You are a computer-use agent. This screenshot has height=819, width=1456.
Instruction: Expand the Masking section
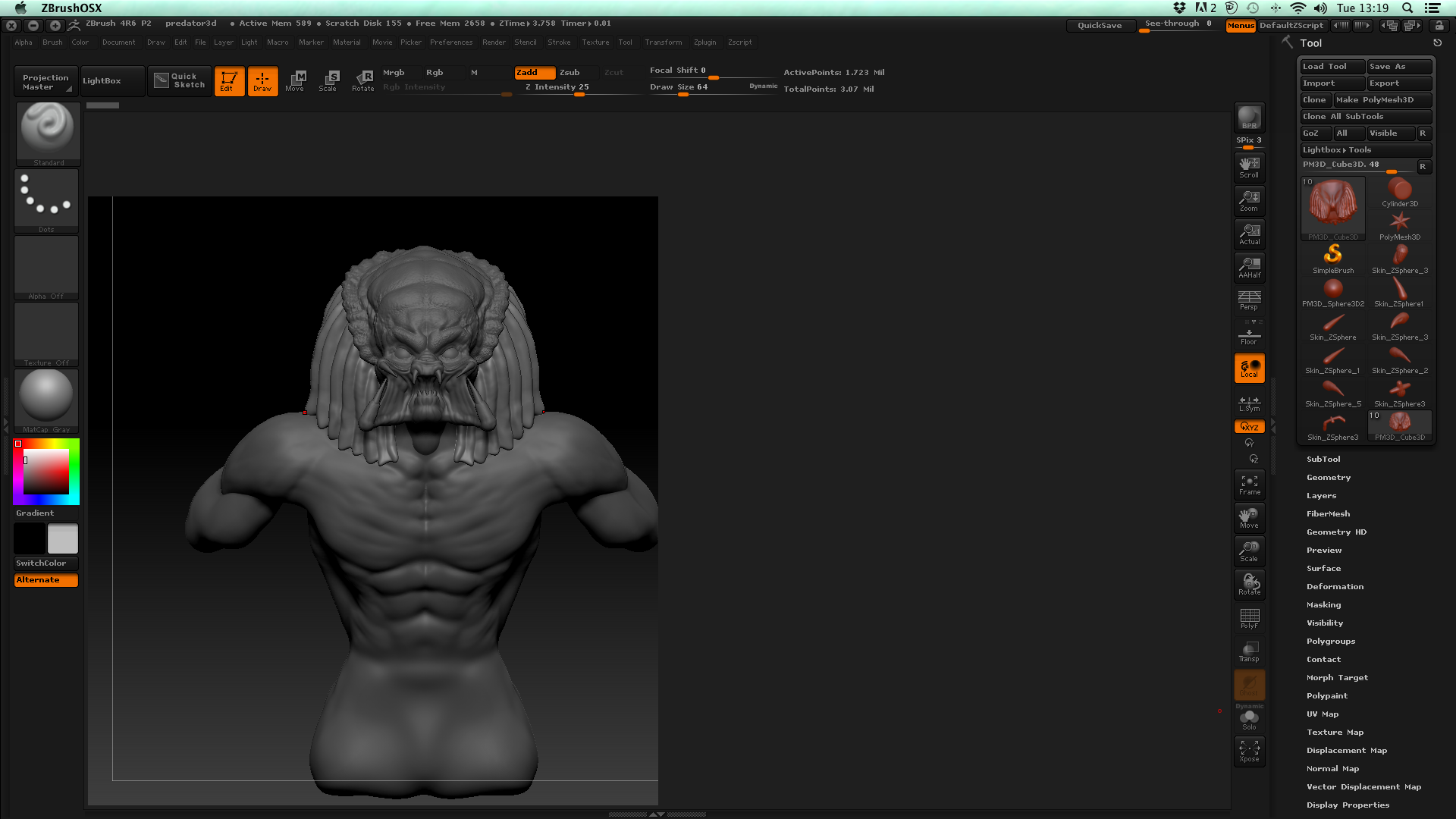point(1323,605)
